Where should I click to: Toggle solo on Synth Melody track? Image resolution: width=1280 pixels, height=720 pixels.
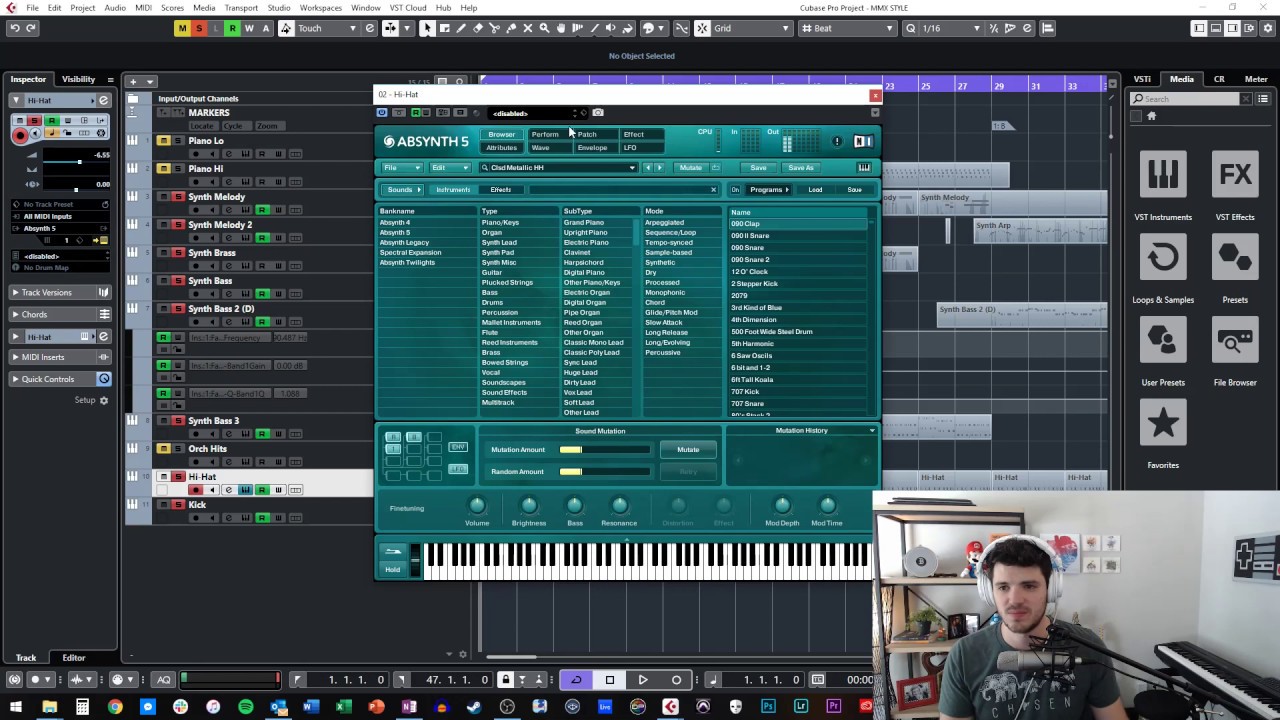pos(178,197)
